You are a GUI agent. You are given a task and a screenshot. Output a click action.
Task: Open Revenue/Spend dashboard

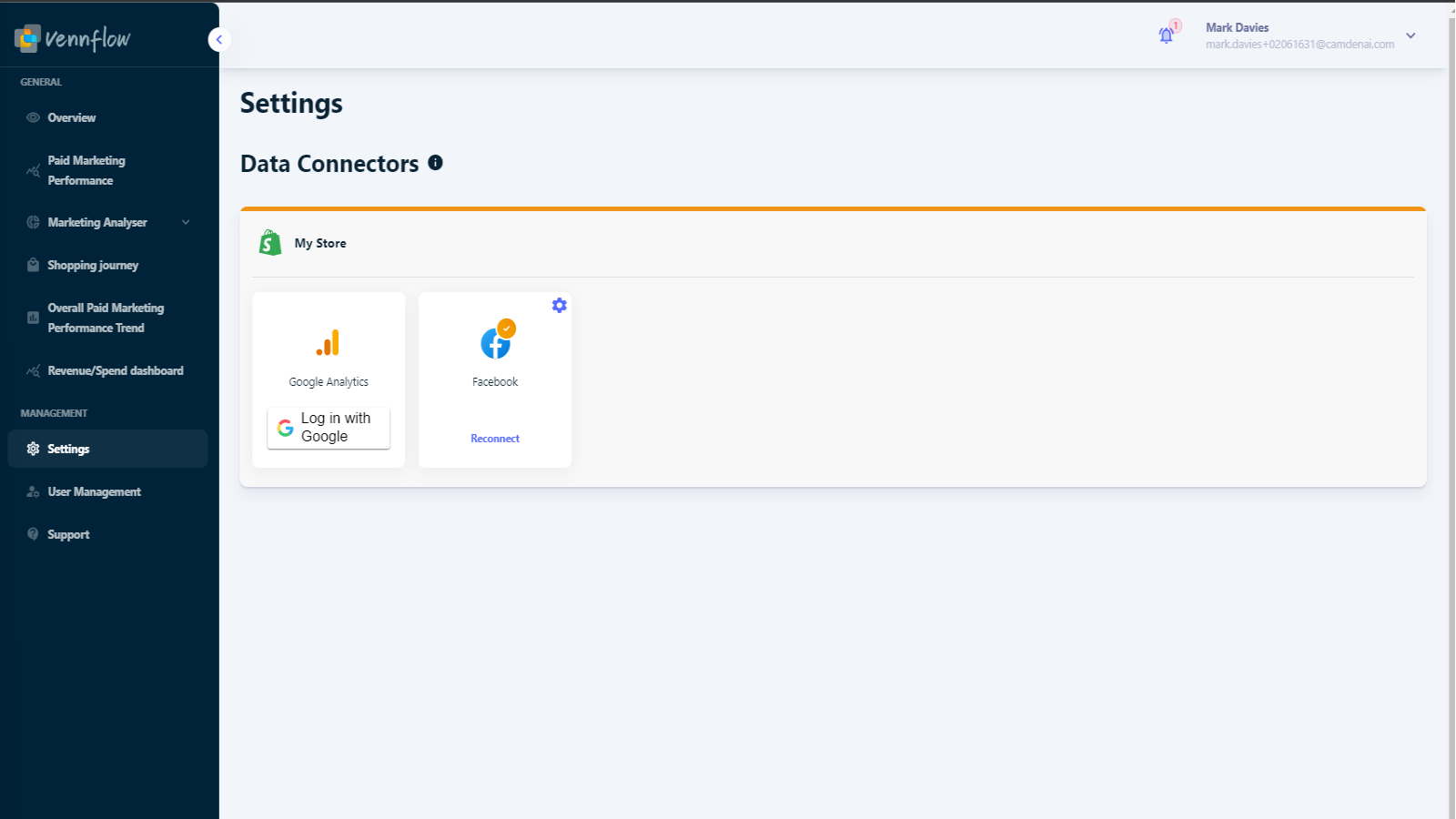[108, 370]
